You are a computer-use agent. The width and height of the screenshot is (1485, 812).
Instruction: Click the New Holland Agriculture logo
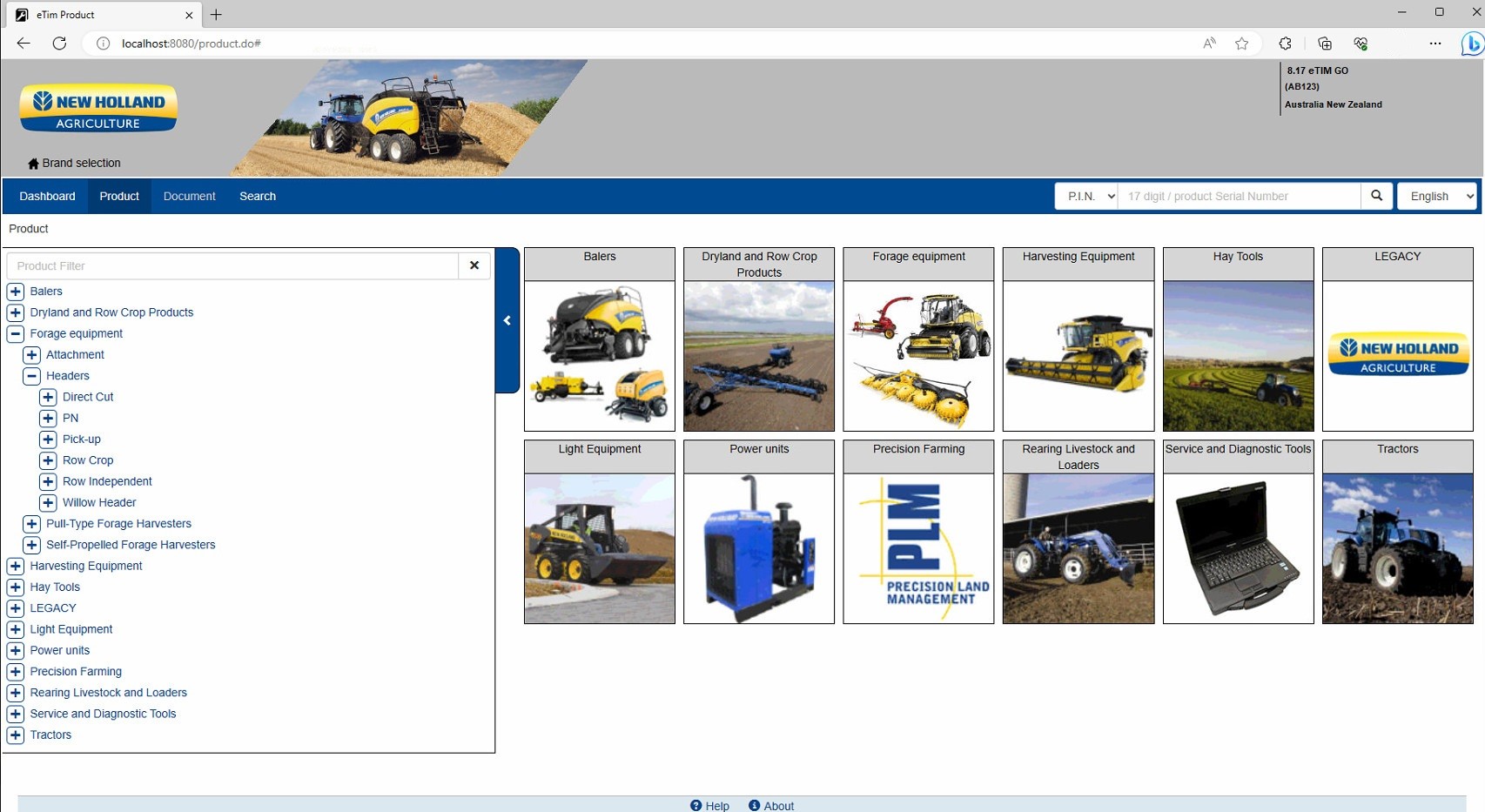point(98,109)
